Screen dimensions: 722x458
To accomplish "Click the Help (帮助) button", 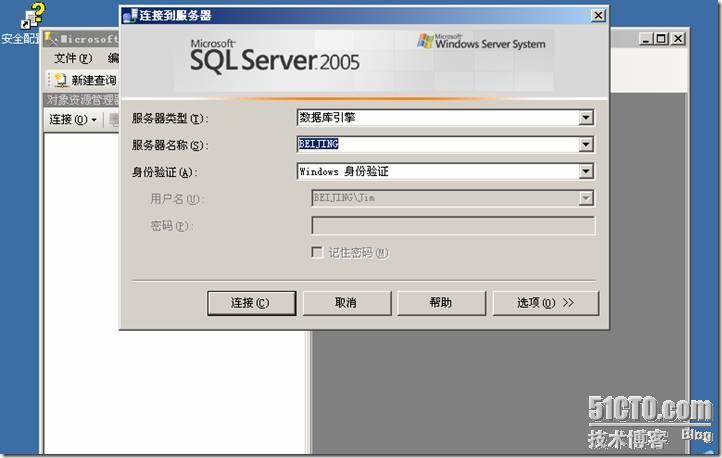I will [x=441, y=303].
